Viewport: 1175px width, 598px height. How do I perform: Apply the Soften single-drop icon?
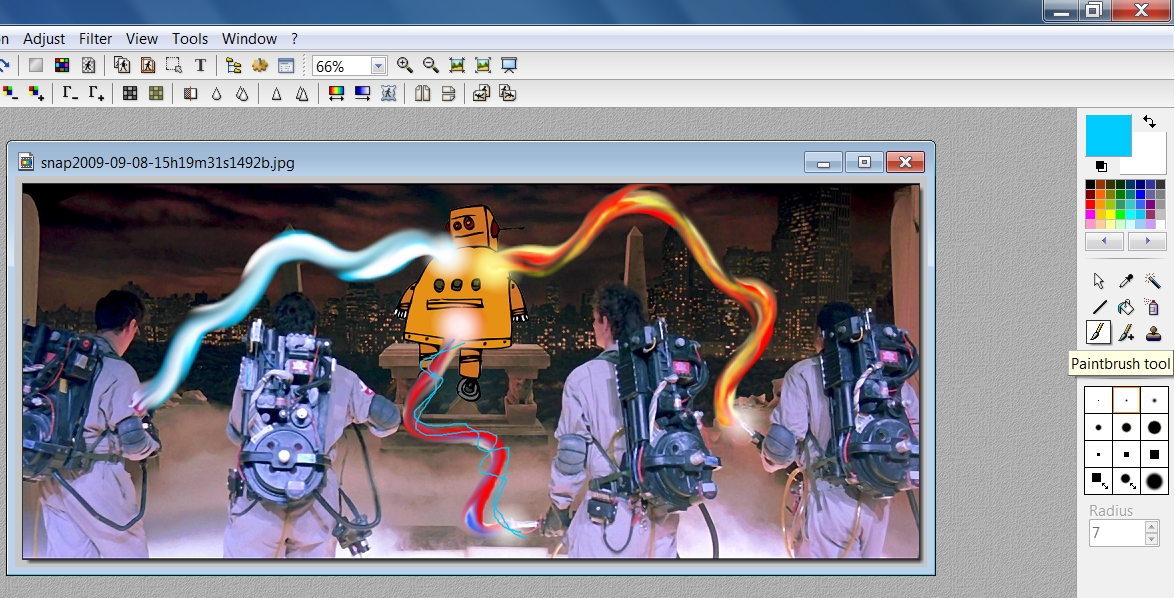217,93
